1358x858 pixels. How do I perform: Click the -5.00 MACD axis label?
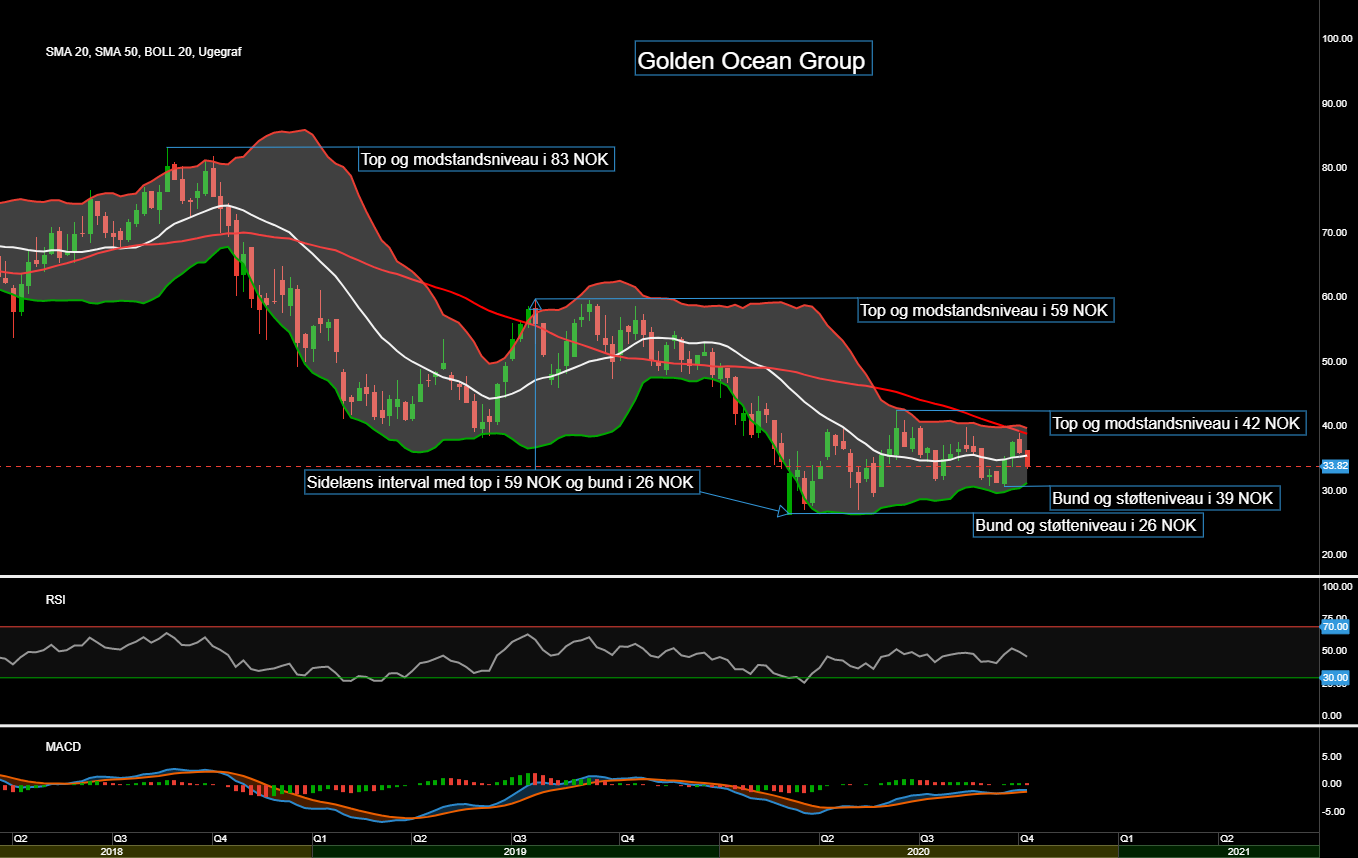pyautogui.click(x=1336, y=811)
